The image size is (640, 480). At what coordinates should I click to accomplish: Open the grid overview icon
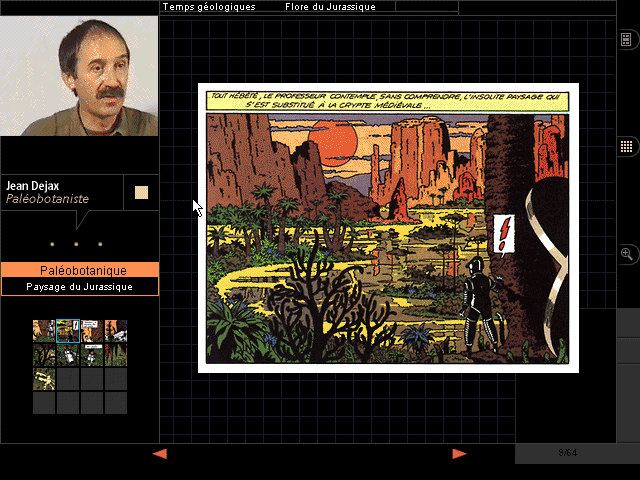tap(626, 146)
